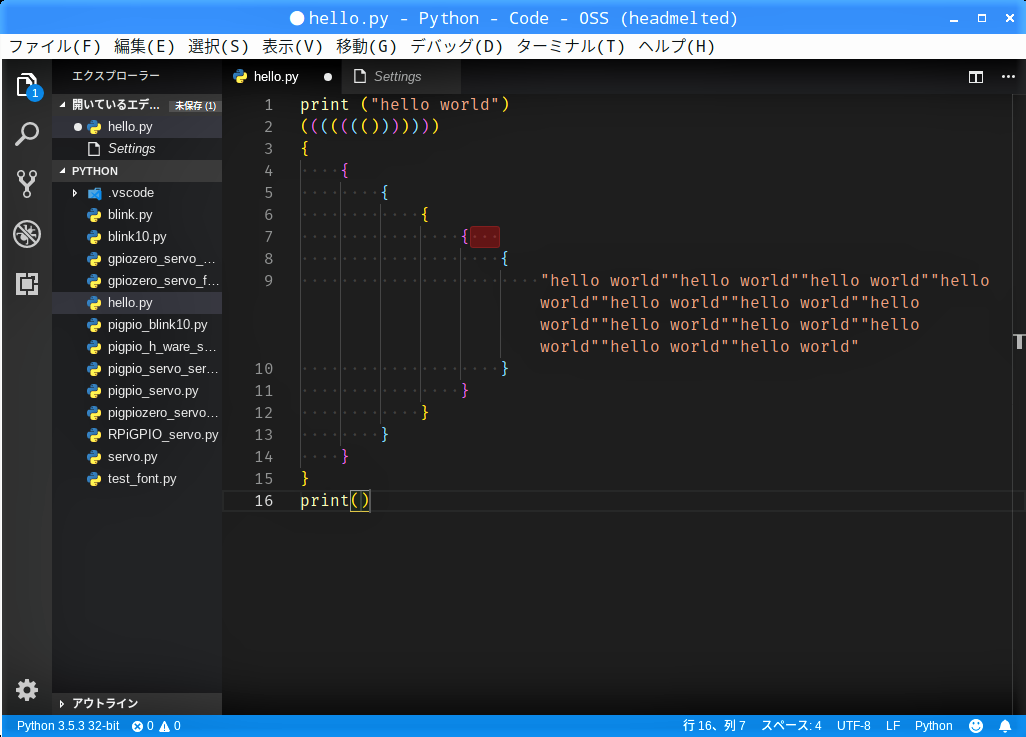Open pigpiozero_servo… file in the tree

[137, 413]
